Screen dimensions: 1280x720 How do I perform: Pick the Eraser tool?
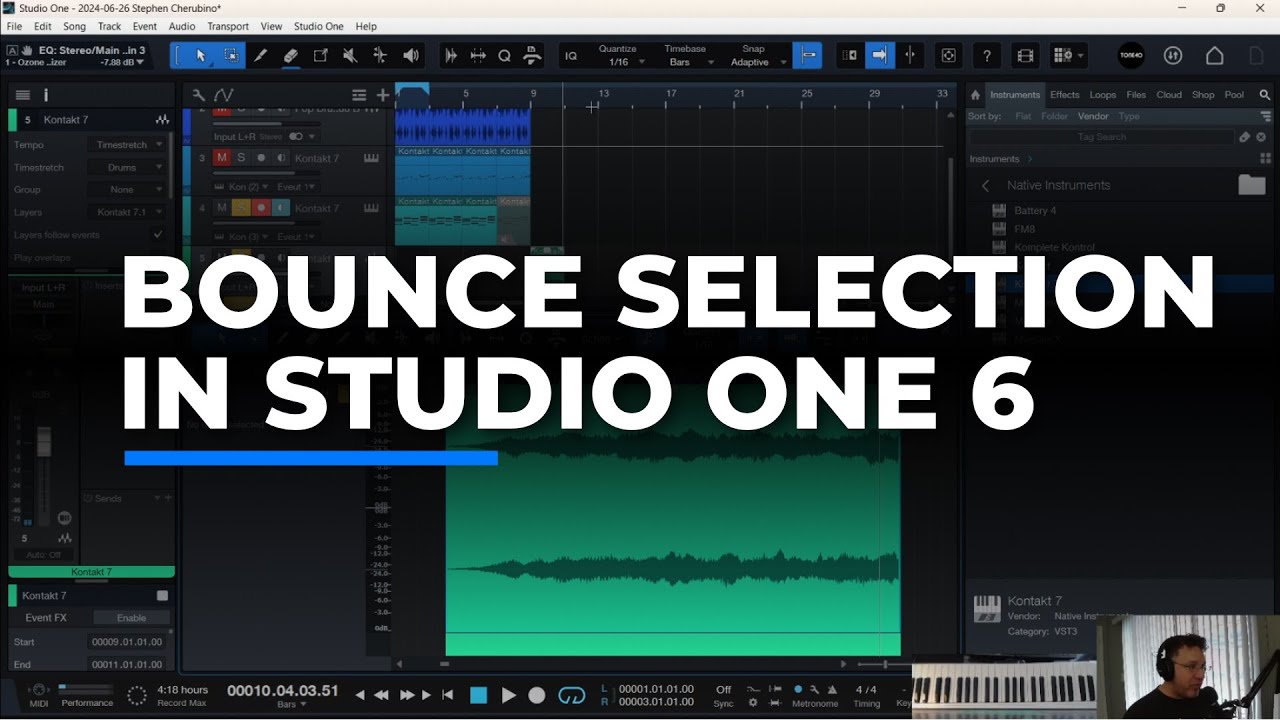[290, 55]
